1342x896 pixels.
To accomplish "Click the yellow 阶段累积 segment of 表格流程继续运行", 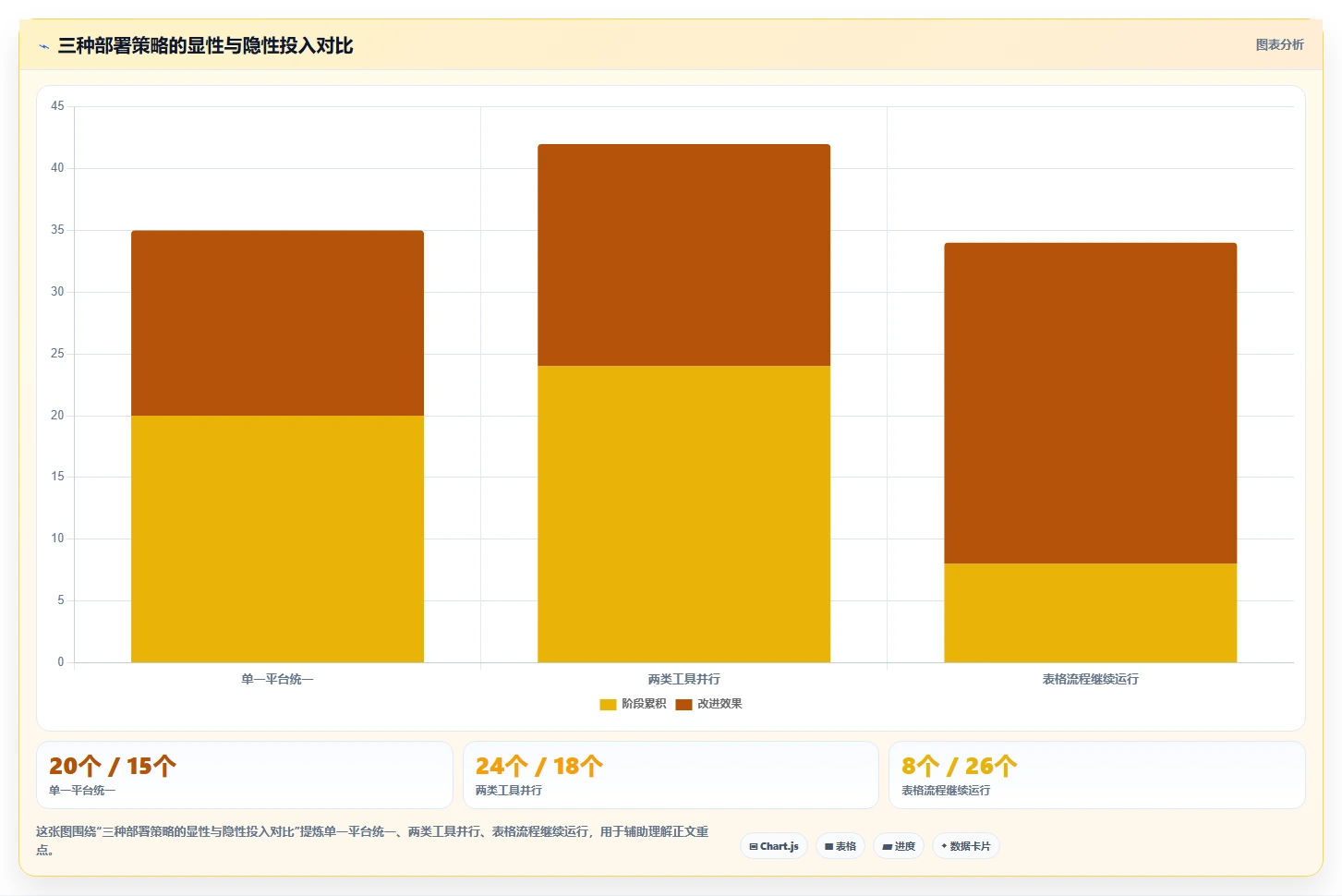I will tap(1090, 612).
